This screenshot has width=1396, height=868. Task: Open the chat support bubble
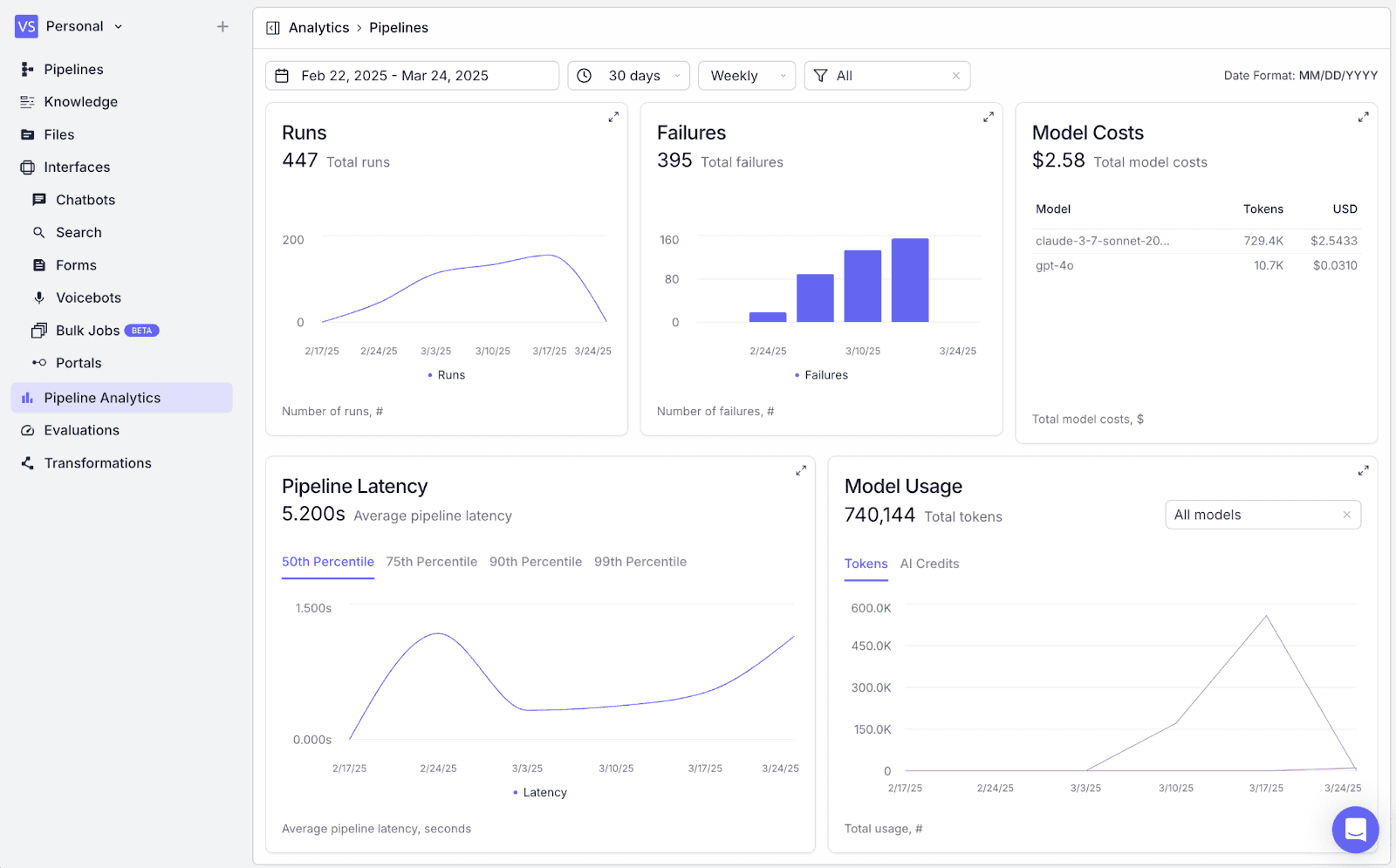(x=1355, y=829)
